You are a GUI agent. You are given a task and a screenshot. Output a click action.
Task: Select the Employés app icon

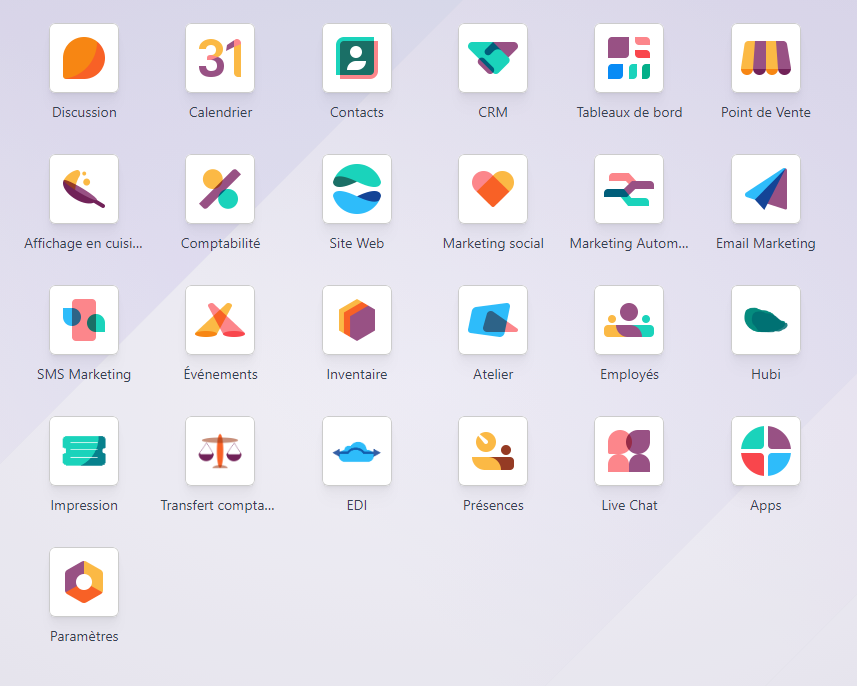pyautogui.click(x=629, y=320)
